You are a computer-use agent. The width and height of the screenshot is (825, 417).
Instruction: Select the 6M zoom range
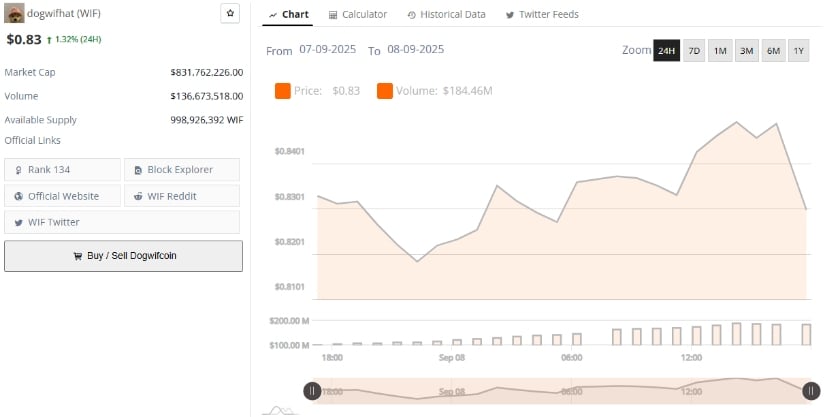pyautogui.click(x=773, y=50)
